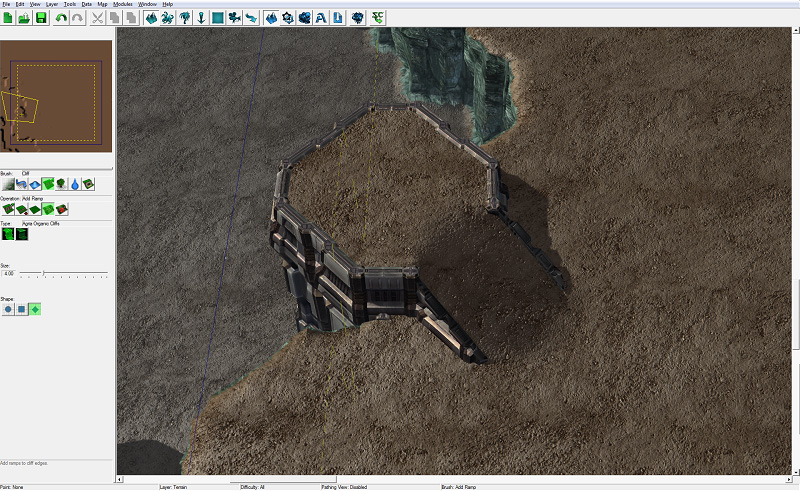Select the Height brush
The image size is (800, 491).
click(x=35, y=184)
